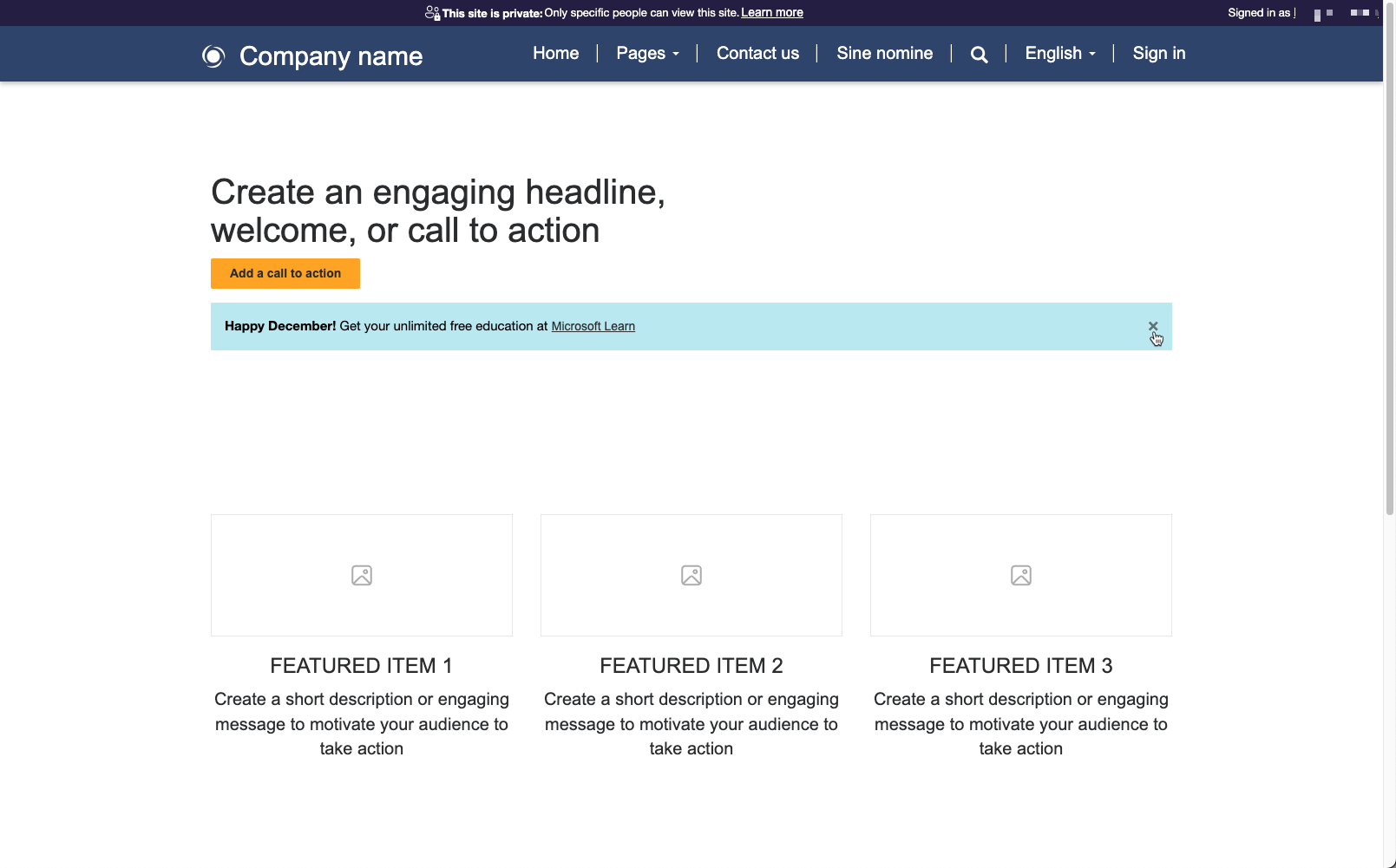Click the image placeholder above Featured Item 3
The width and height of the screenshot is (1396, 868).
[x=1020, y=575]
